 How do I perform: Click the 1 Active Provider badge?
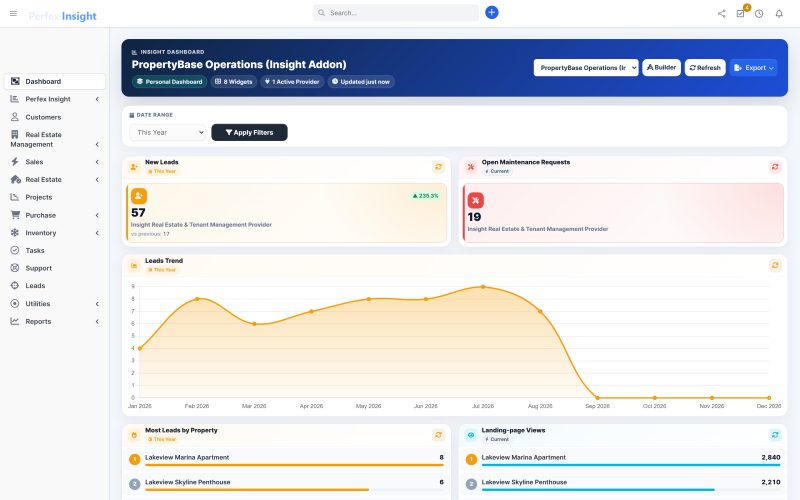coord(292,82)
